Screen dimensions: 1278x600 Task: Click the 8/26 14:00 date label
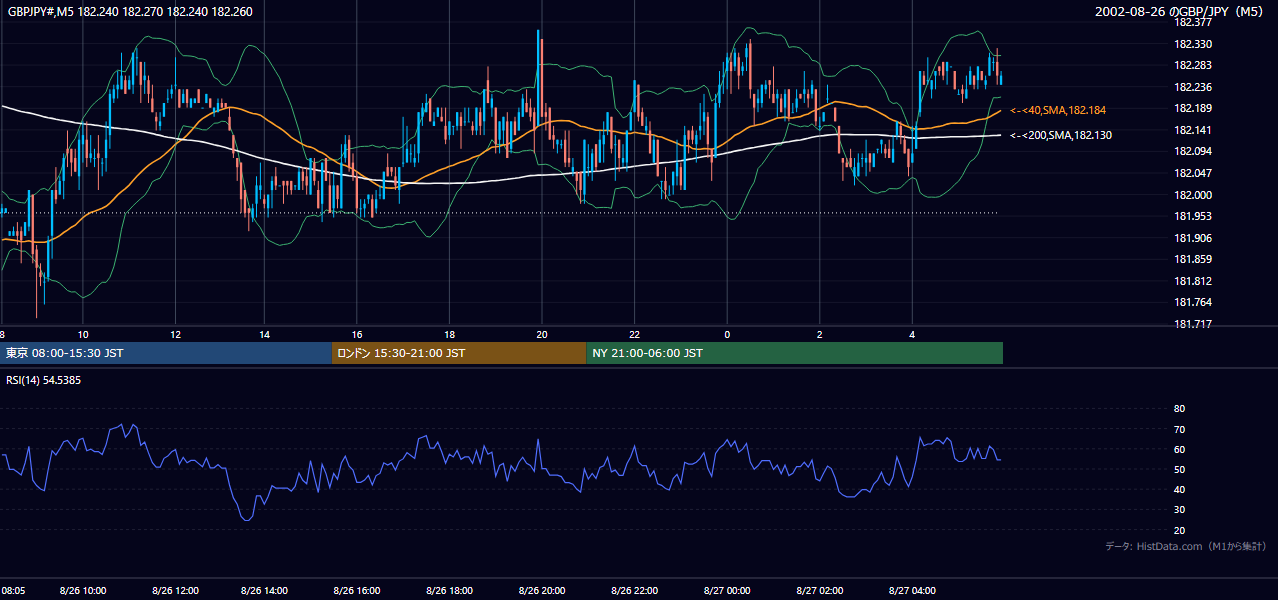coord(266,591)
